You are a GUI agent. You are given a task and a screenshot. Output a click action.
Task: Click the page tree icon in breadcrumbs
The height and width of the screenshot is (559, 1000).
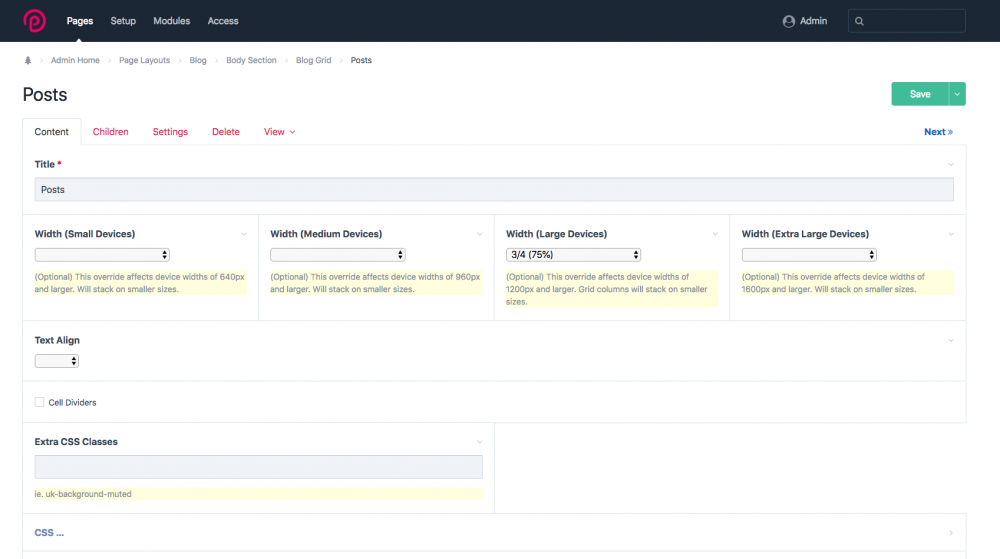[28, 60]
